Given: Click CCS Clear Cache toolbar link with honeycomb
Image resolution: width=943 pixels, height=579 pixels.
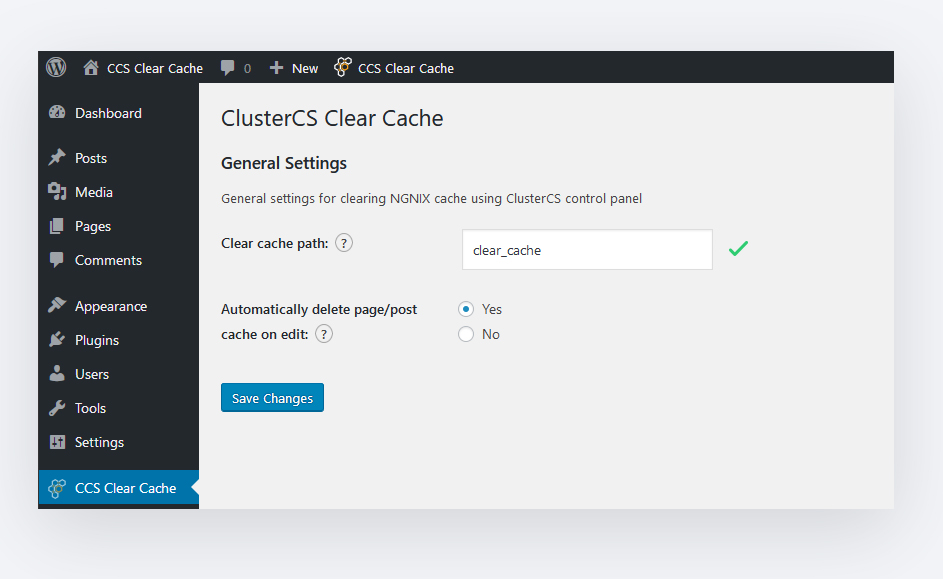Looking at the screenshot, I should [x=406, y=69].
